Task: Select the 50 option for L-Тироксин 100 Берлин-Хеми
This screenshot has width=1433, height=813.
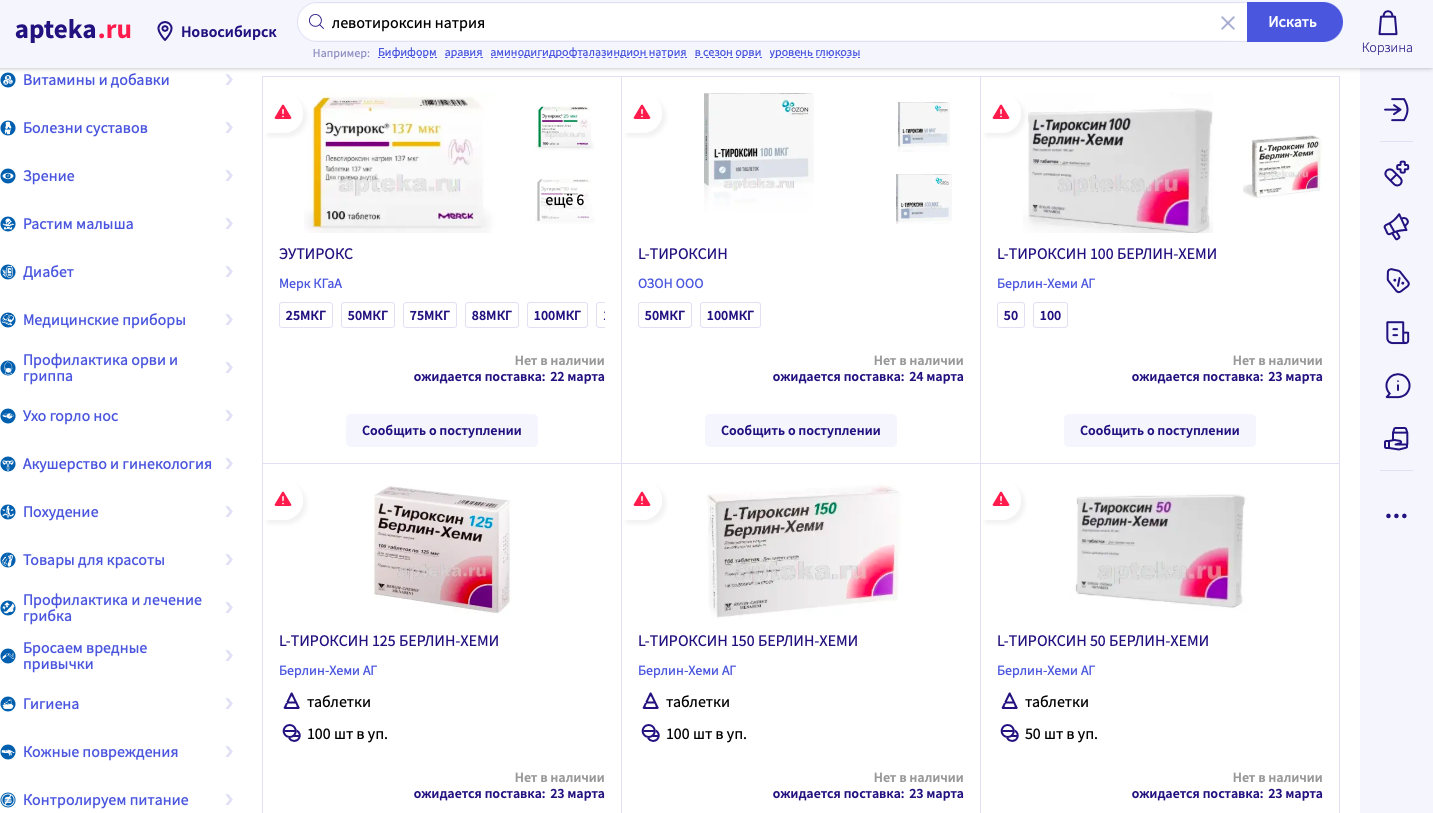Action: tap(1011, 316)
